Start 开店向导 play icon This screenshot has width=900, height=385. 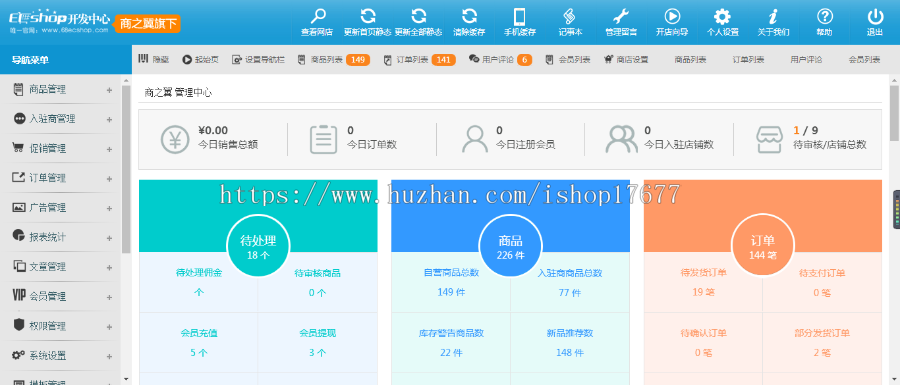(x=672, y=15)
